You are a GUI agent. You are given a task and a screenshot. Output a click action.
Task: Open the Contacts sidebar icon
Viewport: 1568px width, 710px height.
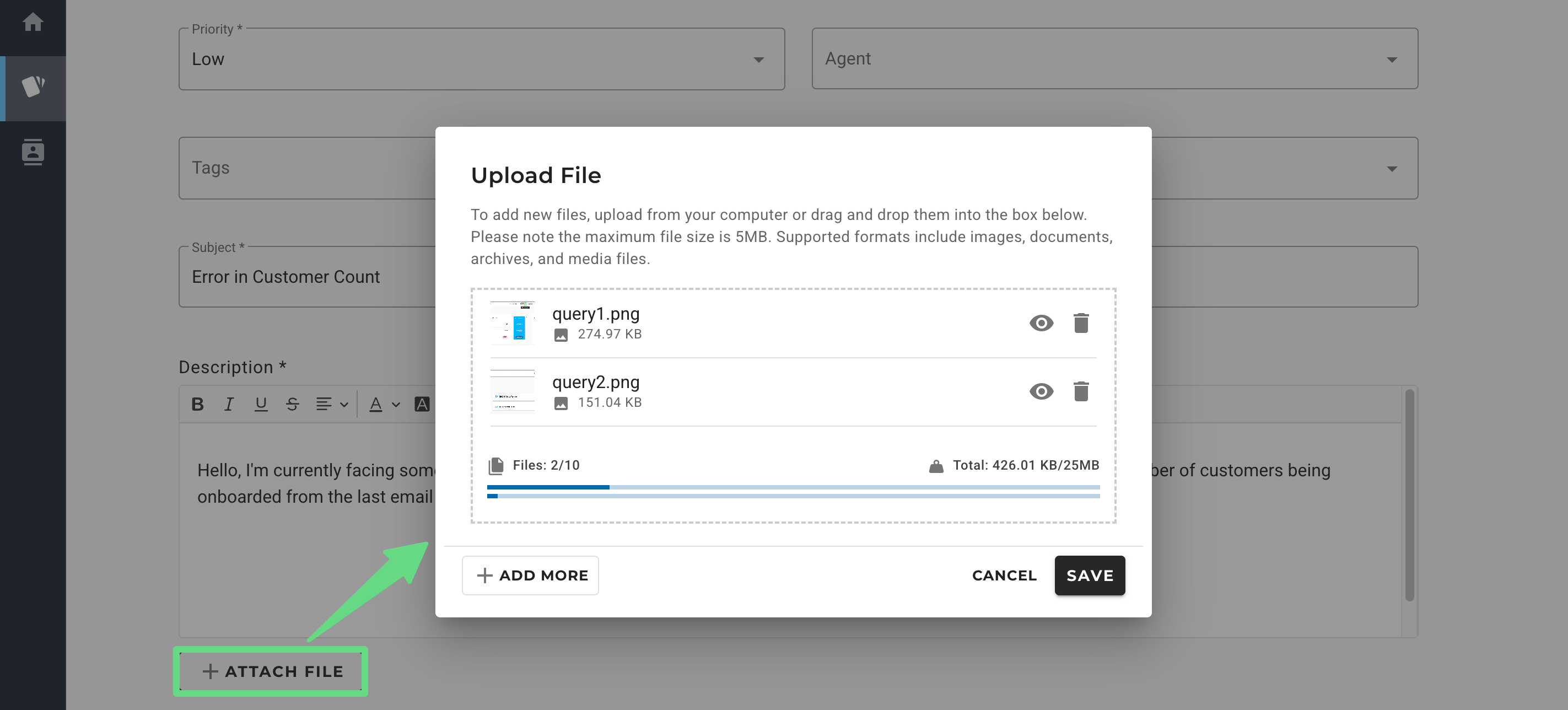pos(33,152)
